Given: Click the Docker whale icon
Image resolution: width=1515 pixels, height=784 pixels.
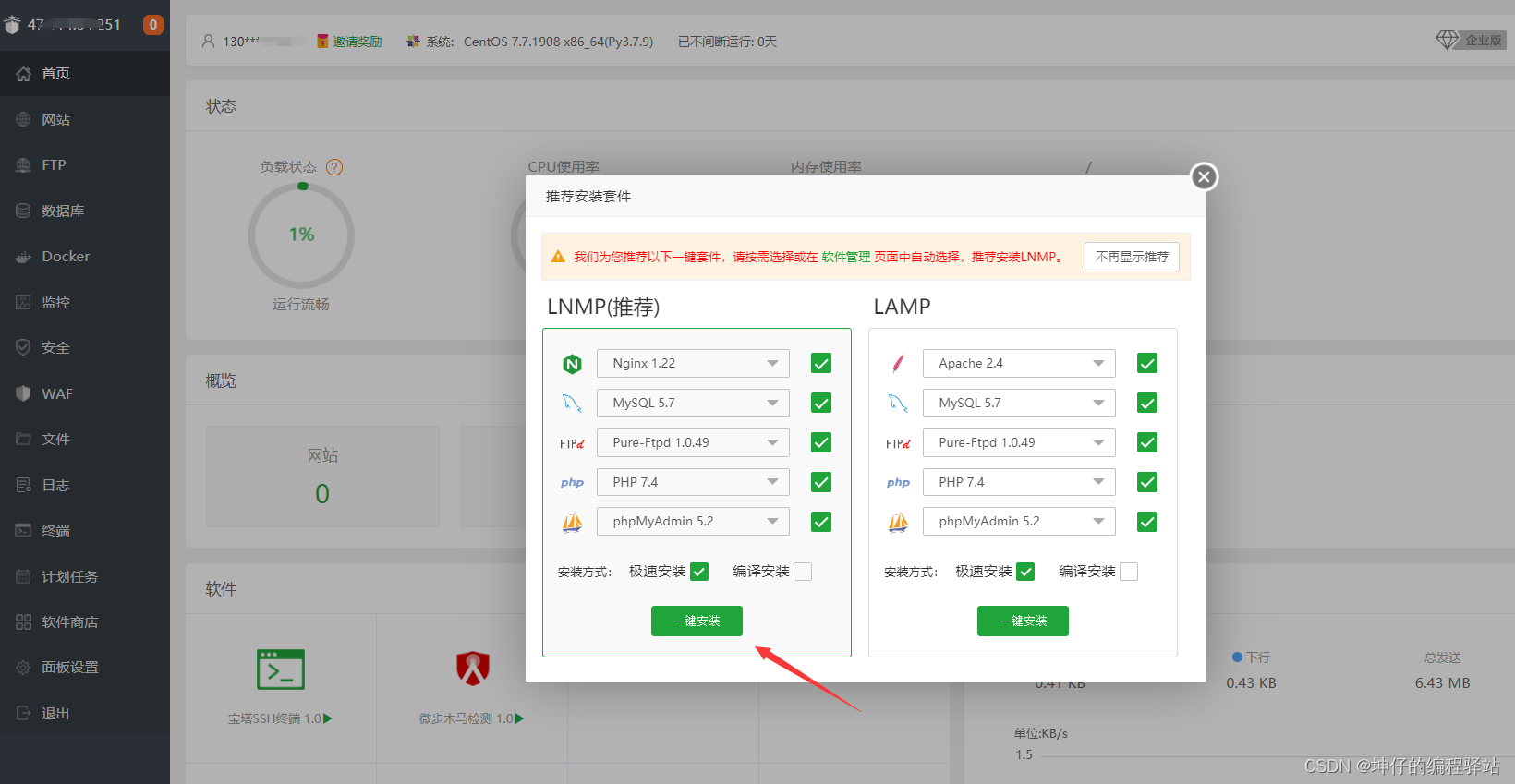Looking at the screenshot, I should click(x=23, y=257).
